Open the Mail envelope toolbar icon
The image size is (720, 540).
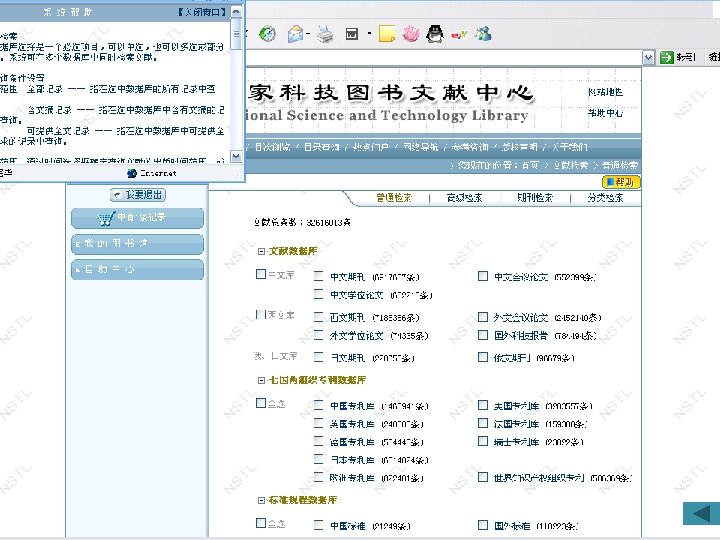295,34
